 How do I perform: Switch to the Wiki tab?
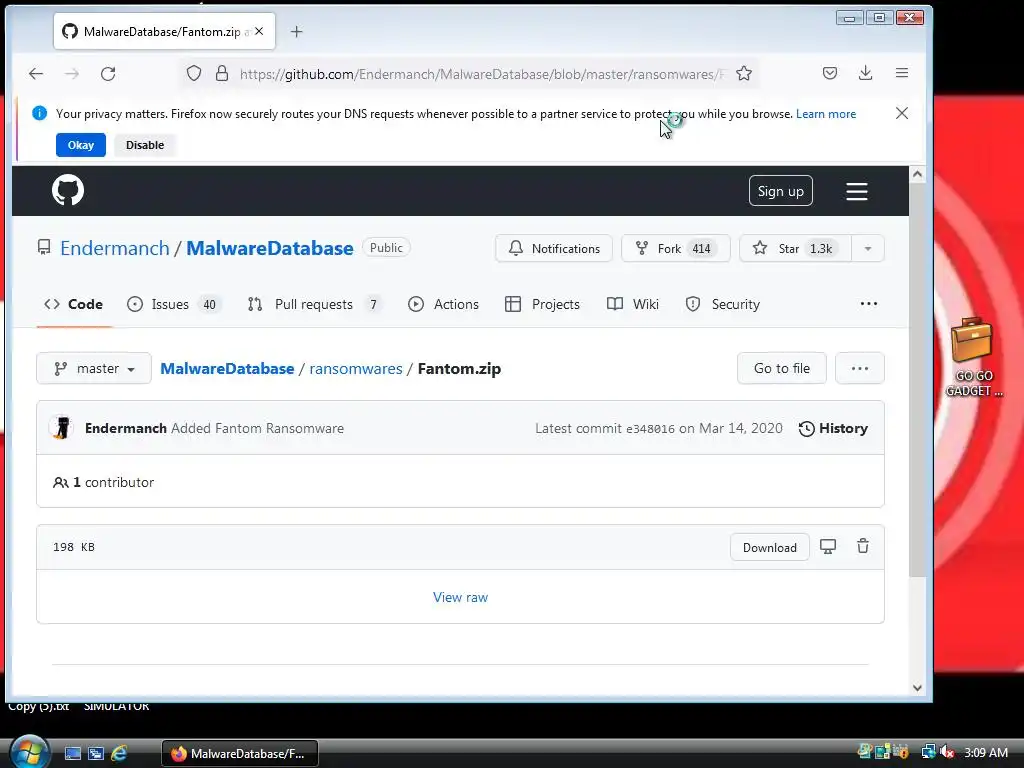coord(633,304)
